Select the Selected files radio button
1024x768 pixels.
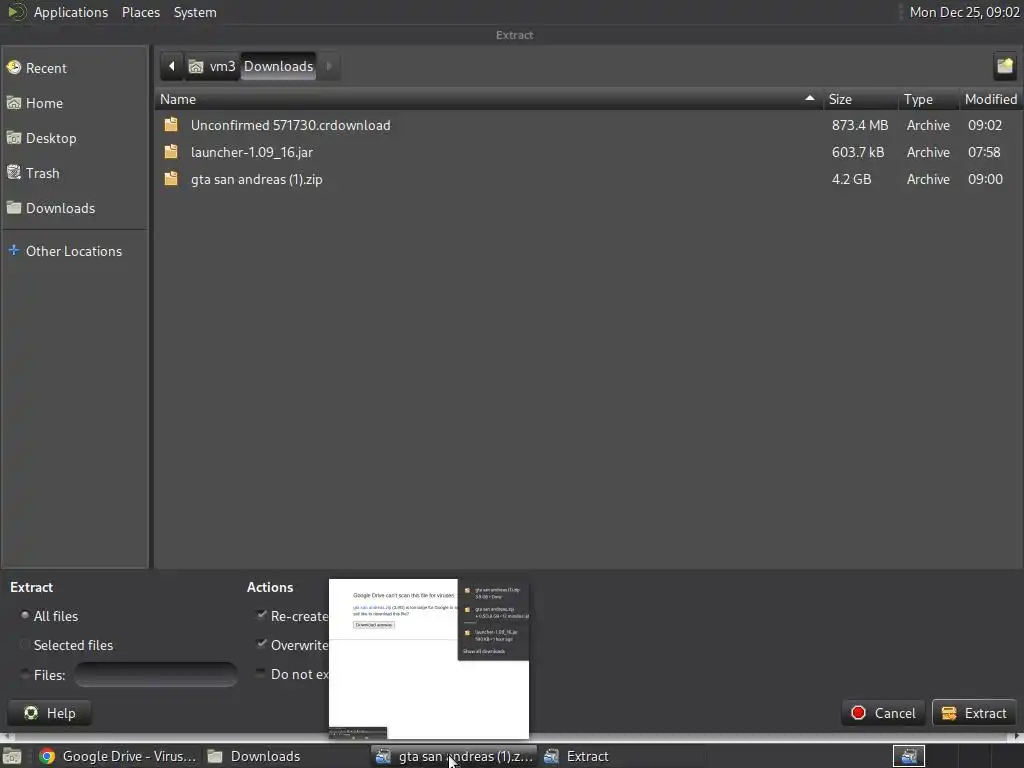[25, 645]
